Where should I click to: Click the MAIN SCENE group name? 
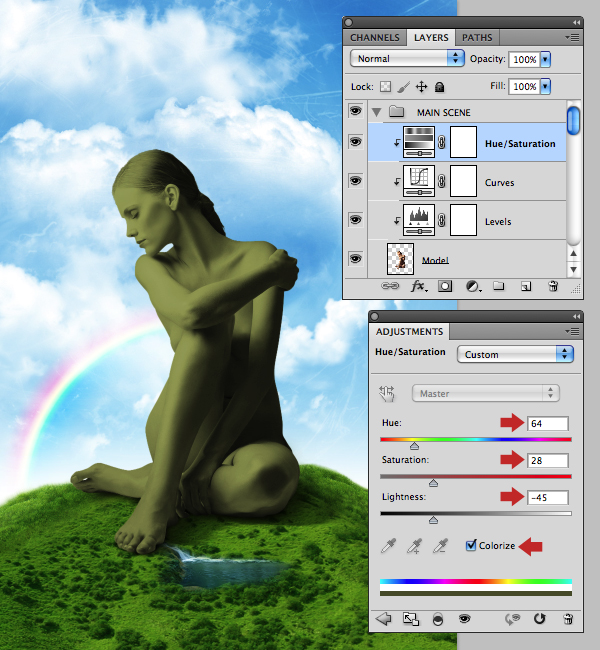coord(444,113)
